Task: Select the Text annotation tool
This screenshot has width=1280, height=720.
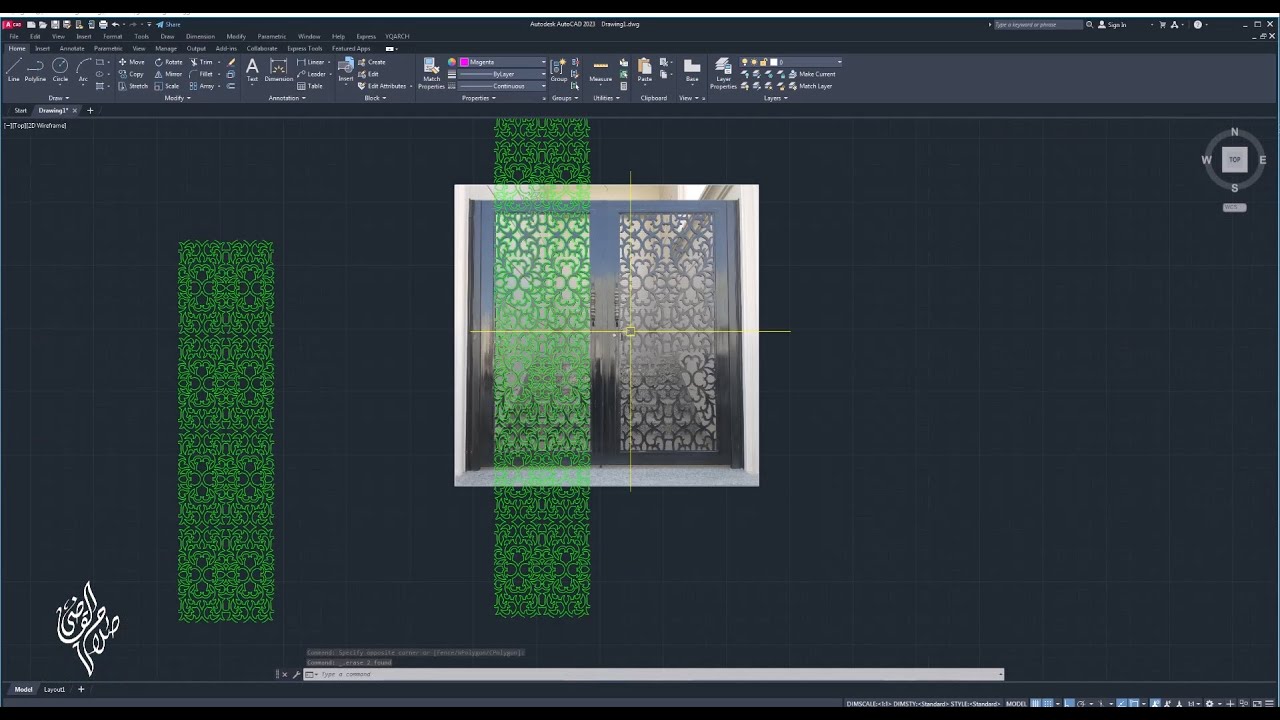Action: [252, 70]
